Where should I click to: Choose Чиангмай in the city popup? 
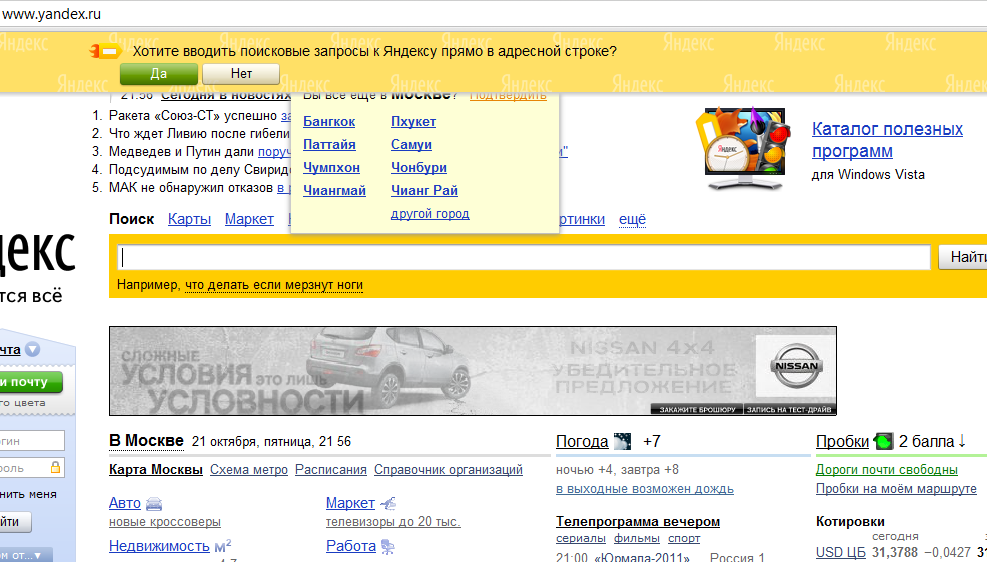[334, 190]
